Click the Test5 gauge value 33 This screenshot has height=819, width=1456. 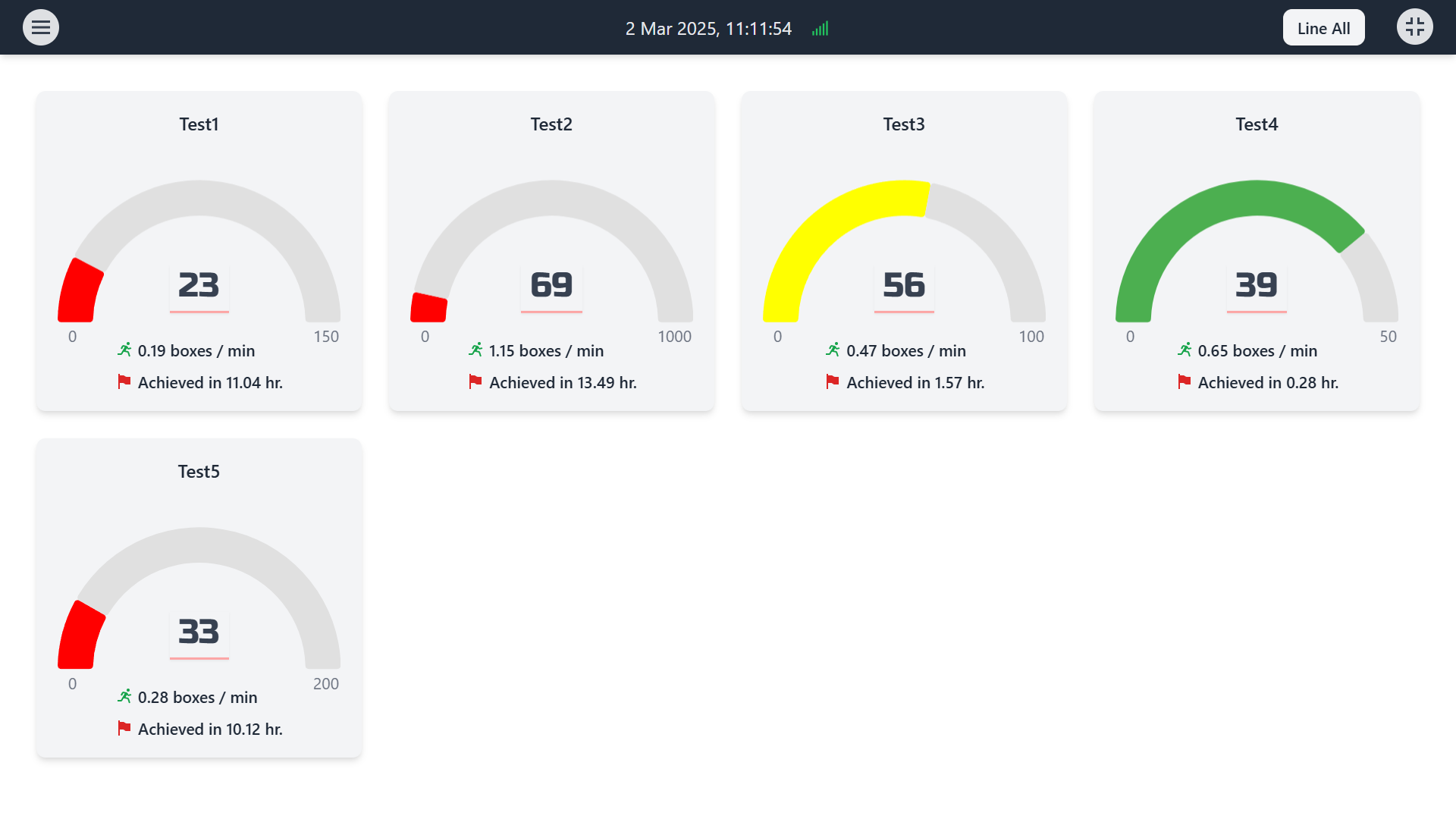click(x=199, y=632)
